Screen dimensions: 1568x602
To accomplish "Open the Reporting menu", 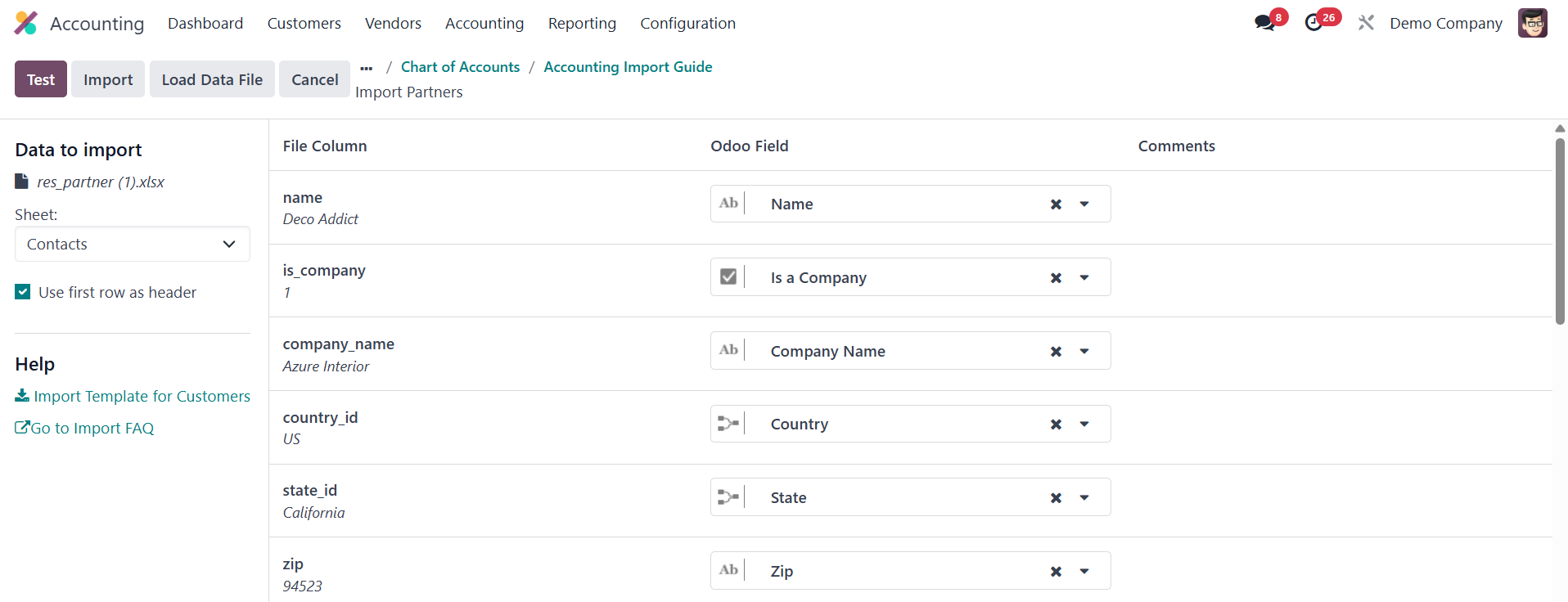I will pos(582,24).
